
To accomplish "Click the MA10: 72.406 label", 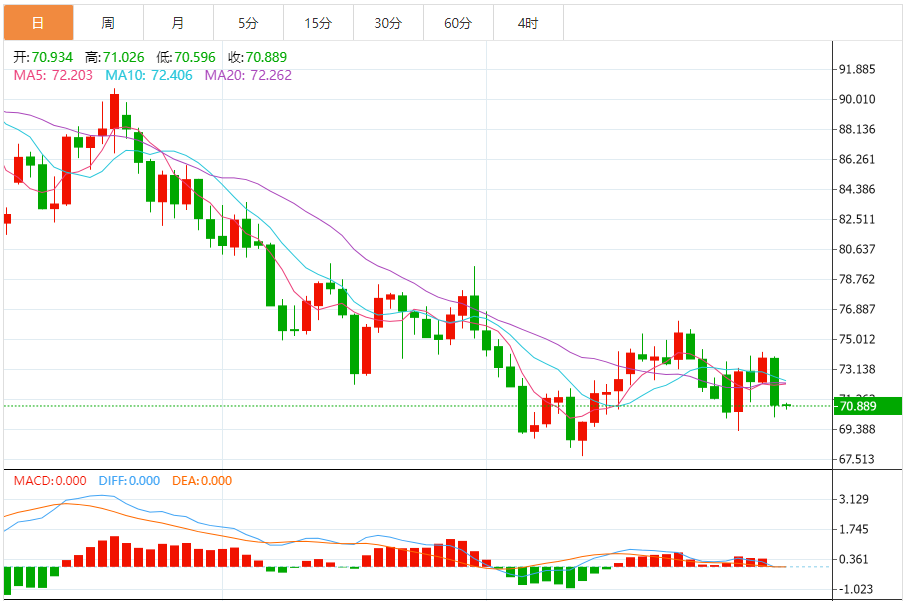I will [x=149, y=75].
